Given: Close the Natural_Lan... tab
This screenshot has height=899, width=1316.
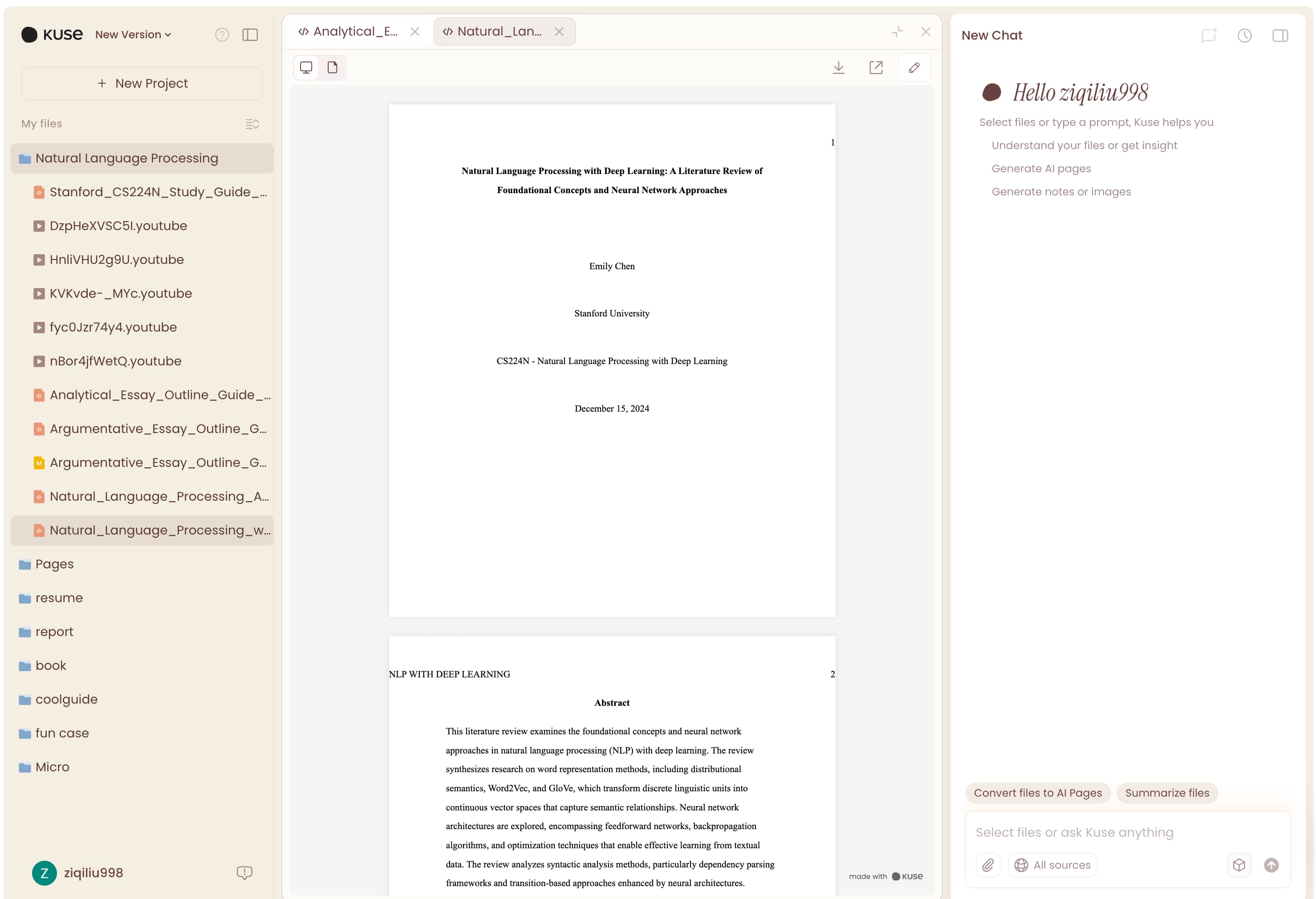Looking at the screenshot, I should (559, 32).
